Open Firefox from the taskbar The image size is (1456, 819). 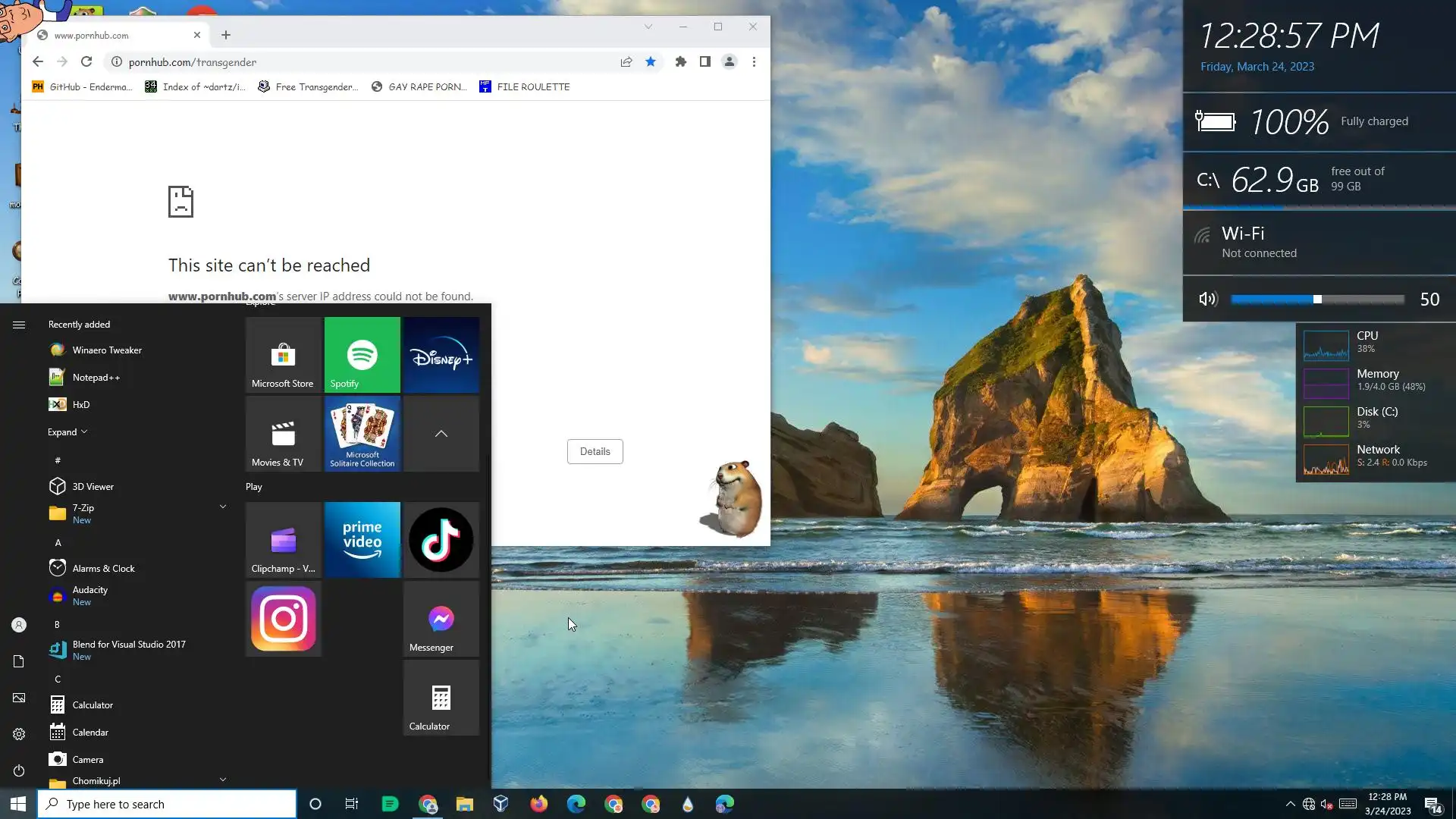538,804
